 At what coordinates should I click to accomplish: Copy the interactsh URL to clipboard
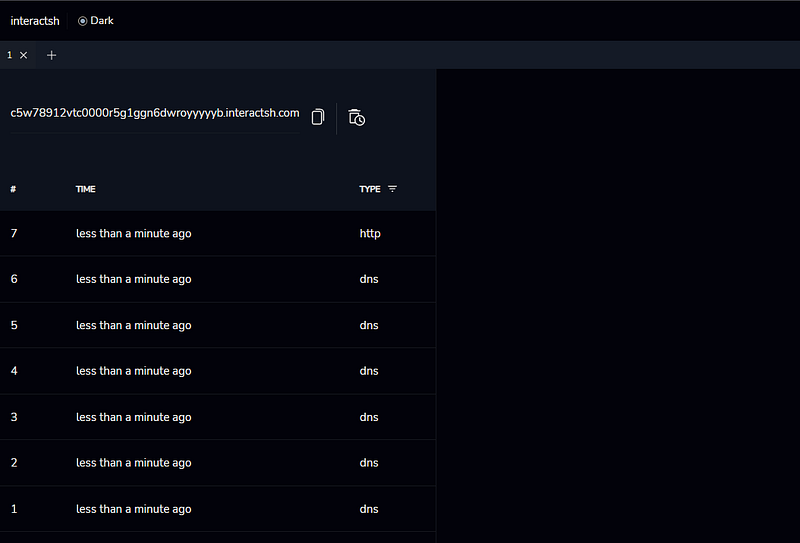pyautogui.click(x=318, y=117)
